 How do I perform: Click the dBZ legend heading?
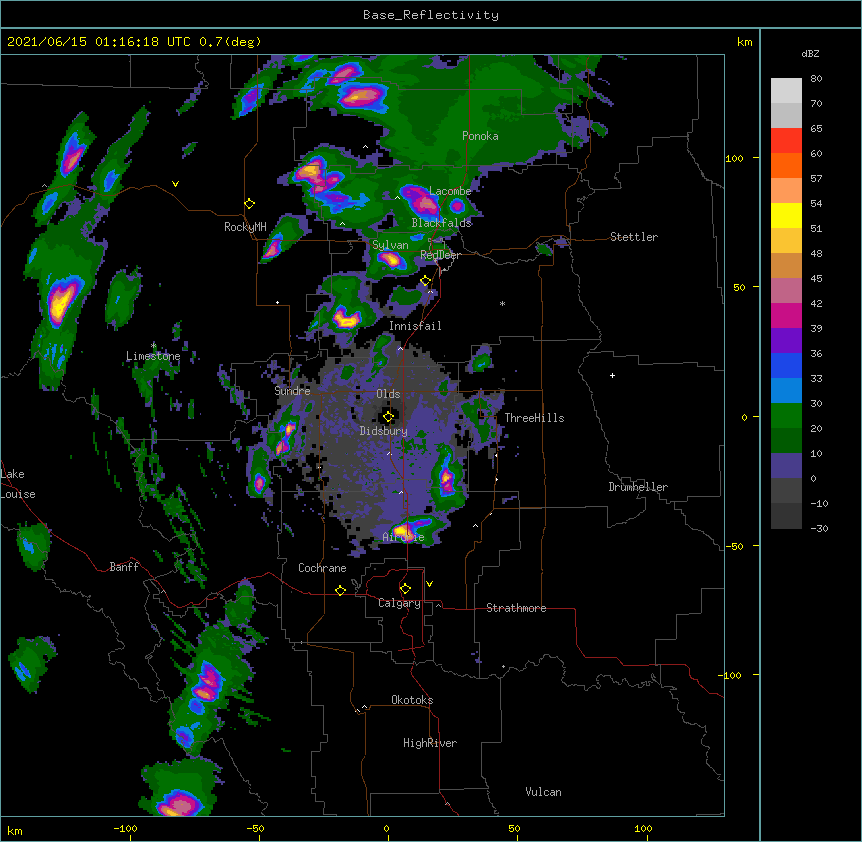tap(810, 53)
